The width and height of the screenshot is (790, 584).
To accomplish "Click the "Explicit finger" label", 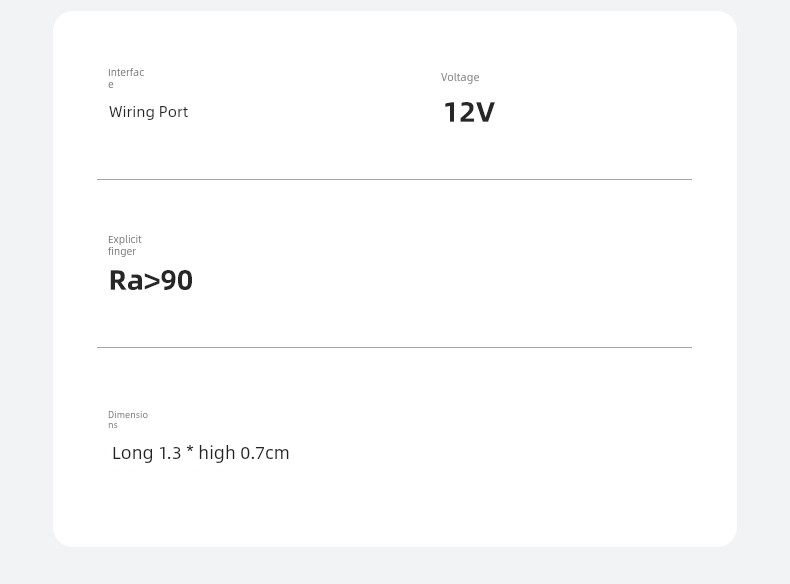I will tap(124, 245).
